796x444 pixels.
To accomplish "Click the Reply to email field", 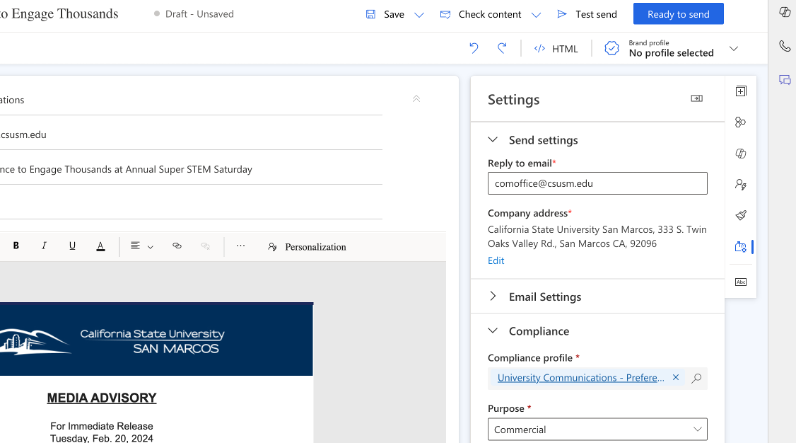I will 598,184.
